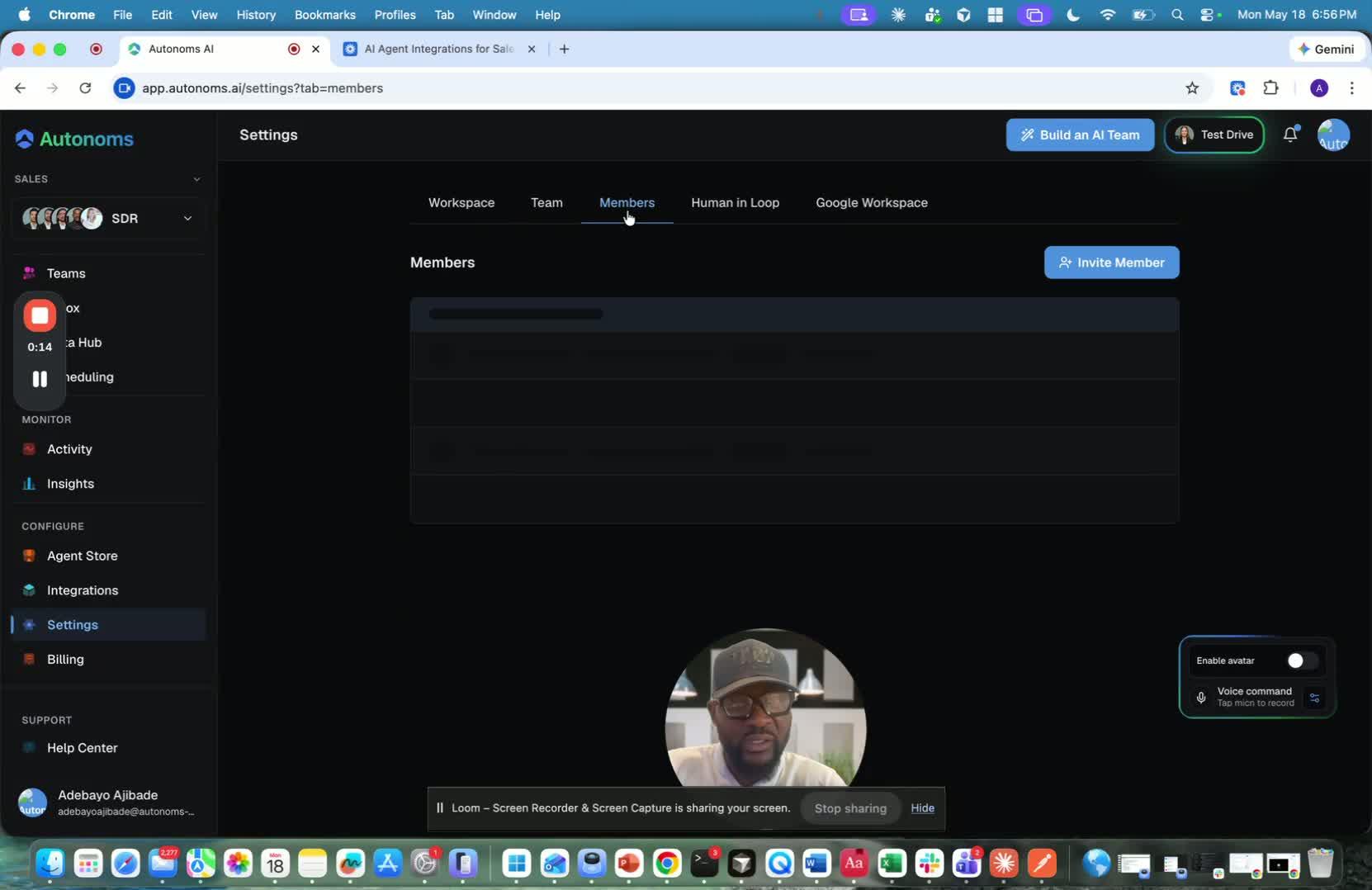This screenshot has width=1372, height=890.
Task: Open the date and time in the menu bar
Action: [1297, 15]
